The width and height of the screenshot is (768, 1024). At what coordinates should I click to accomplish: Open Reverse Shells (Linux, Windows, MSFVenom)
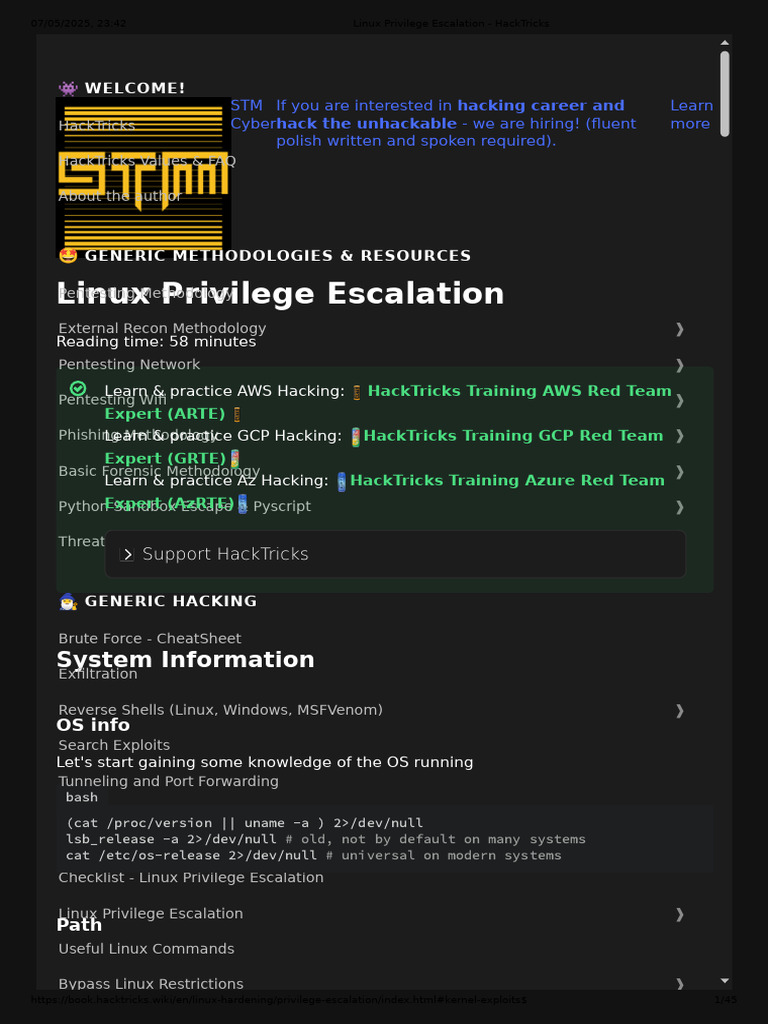point(220,710)
